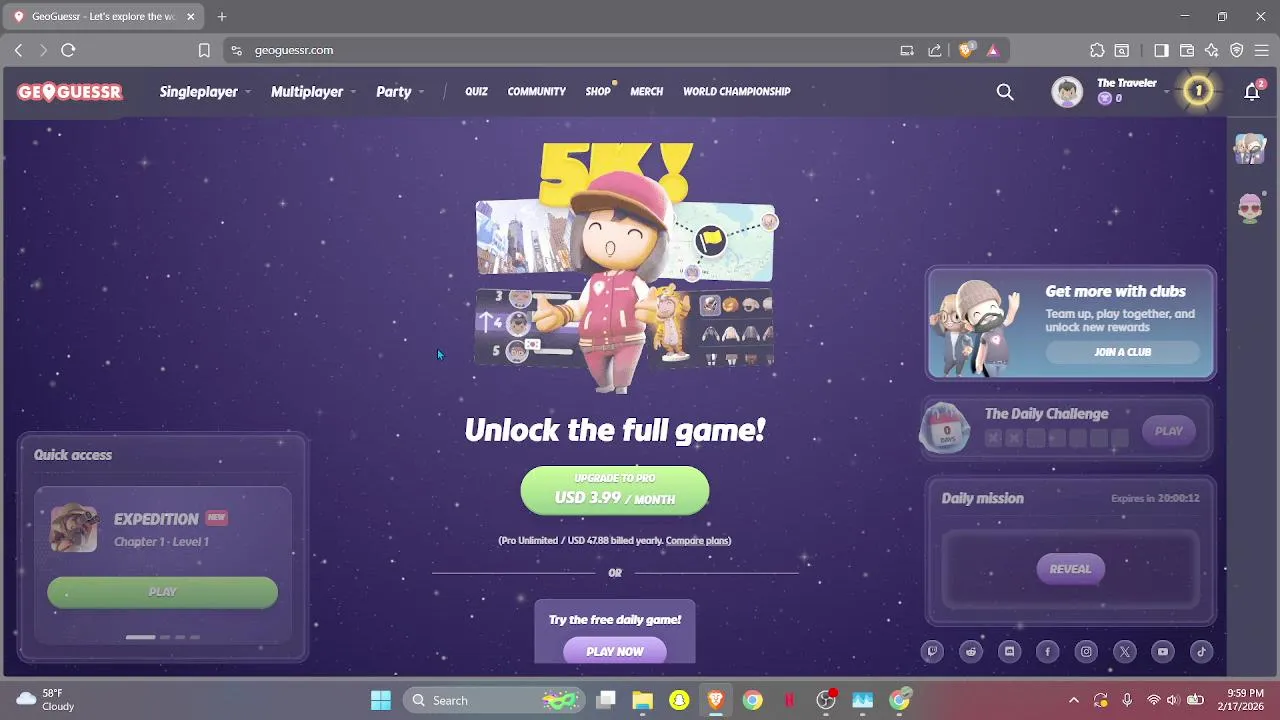Close the GeoGuessr browser tab
The width and height of the screenshot is (1280, 720).
coord(190,17)
